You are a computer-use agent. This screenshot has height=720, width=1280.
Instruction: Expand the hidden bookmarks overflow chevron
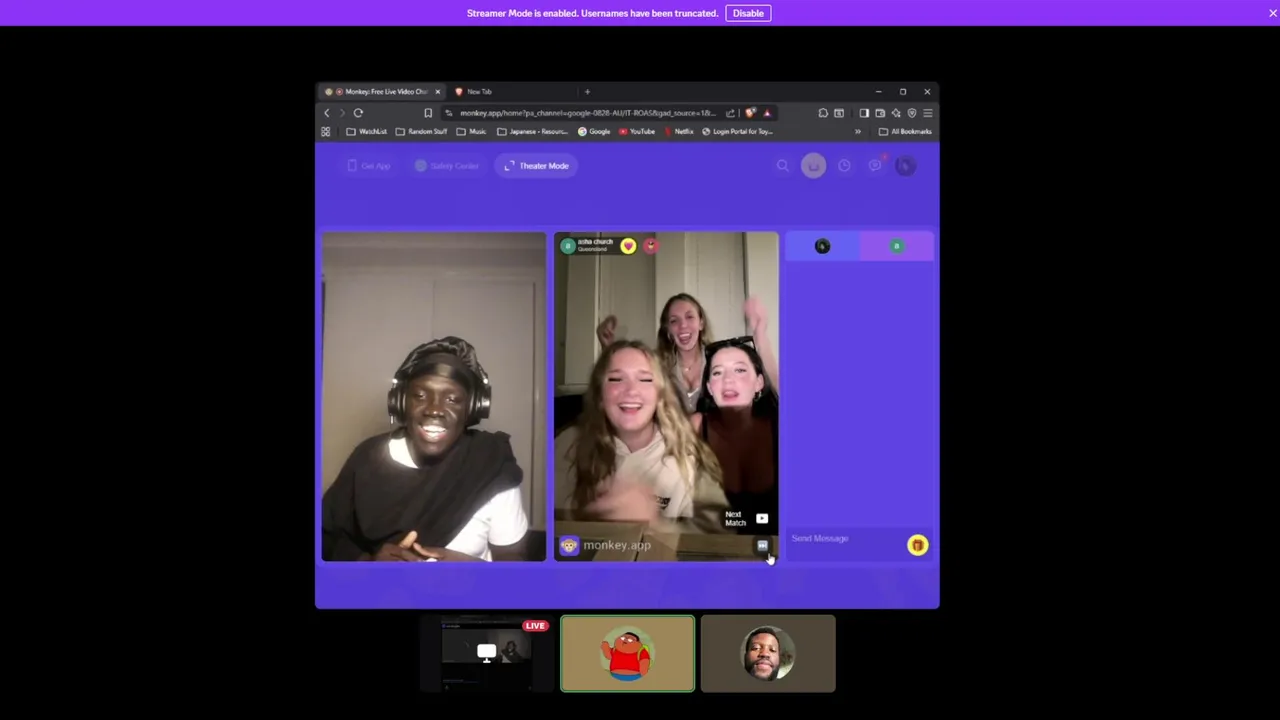click(x=857, y=132)
